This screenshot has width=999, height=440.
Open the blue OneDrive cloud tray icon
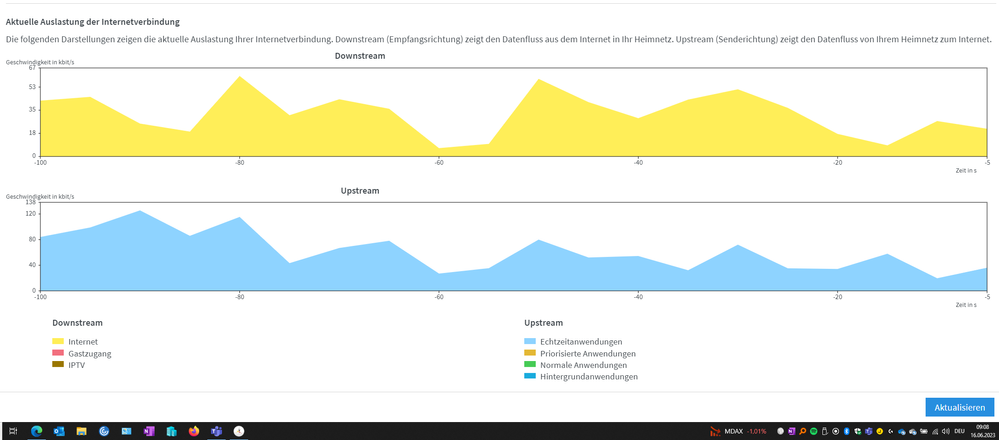[x=902, y=432]
